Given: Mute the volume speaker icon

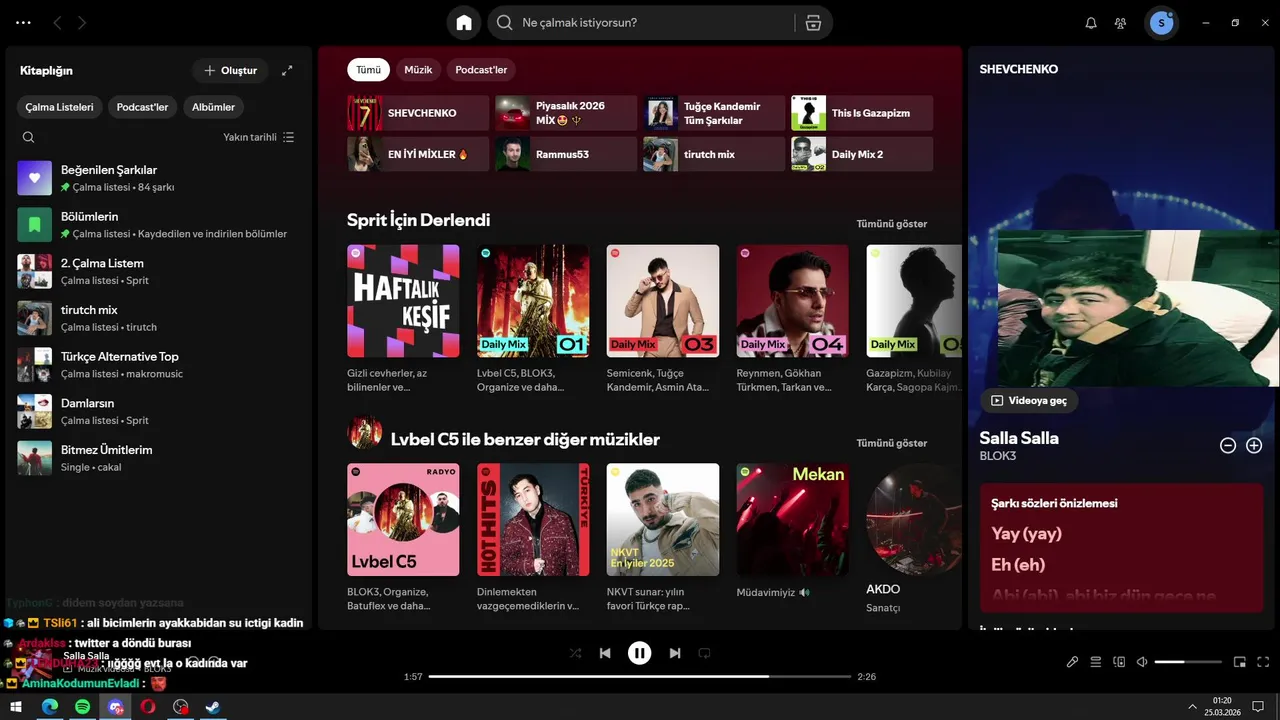Looking at the screenshot, I should point(1142,662).
